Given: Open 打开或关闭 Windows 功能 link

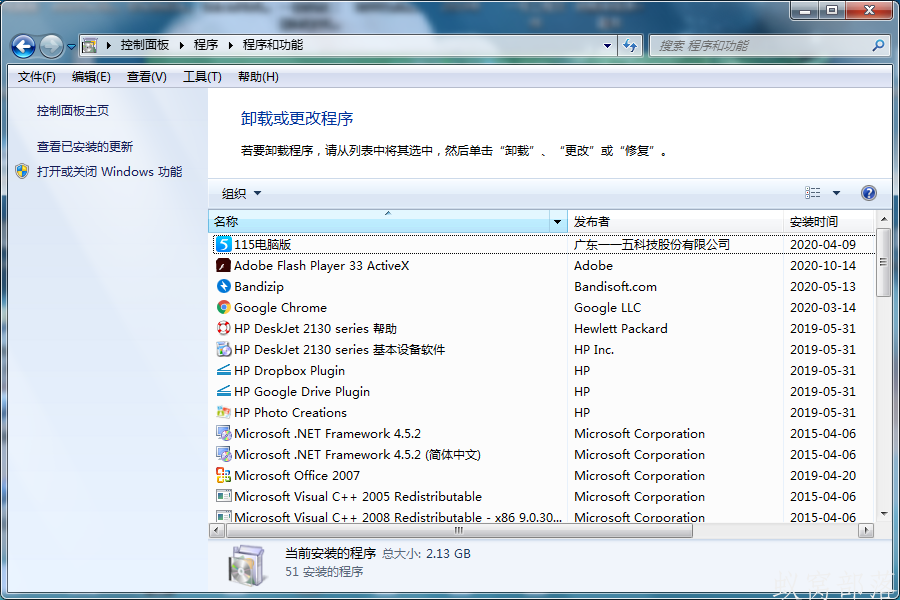Looking at the screenshot, I should (110, 172).
